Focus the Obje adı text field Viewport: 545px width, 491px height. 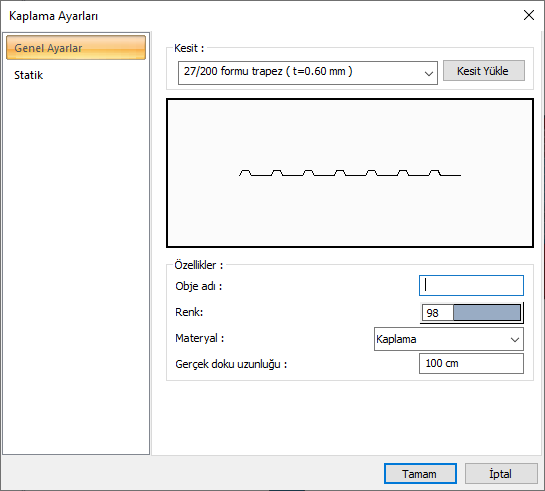(471, 286)
